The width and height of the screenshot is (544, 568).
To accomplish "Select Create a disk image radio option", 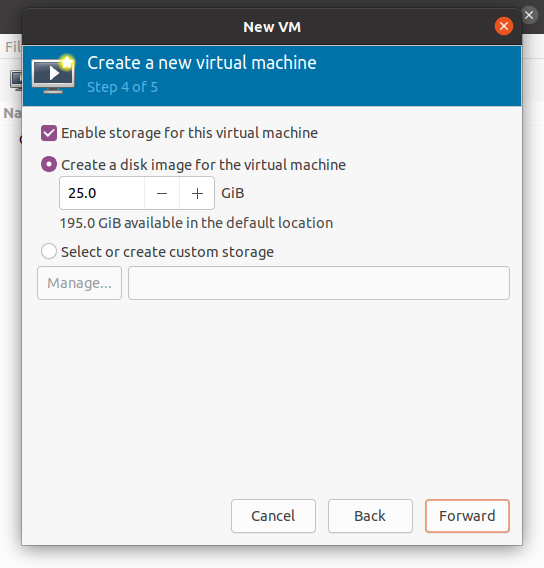I will [x=49, y=164].
